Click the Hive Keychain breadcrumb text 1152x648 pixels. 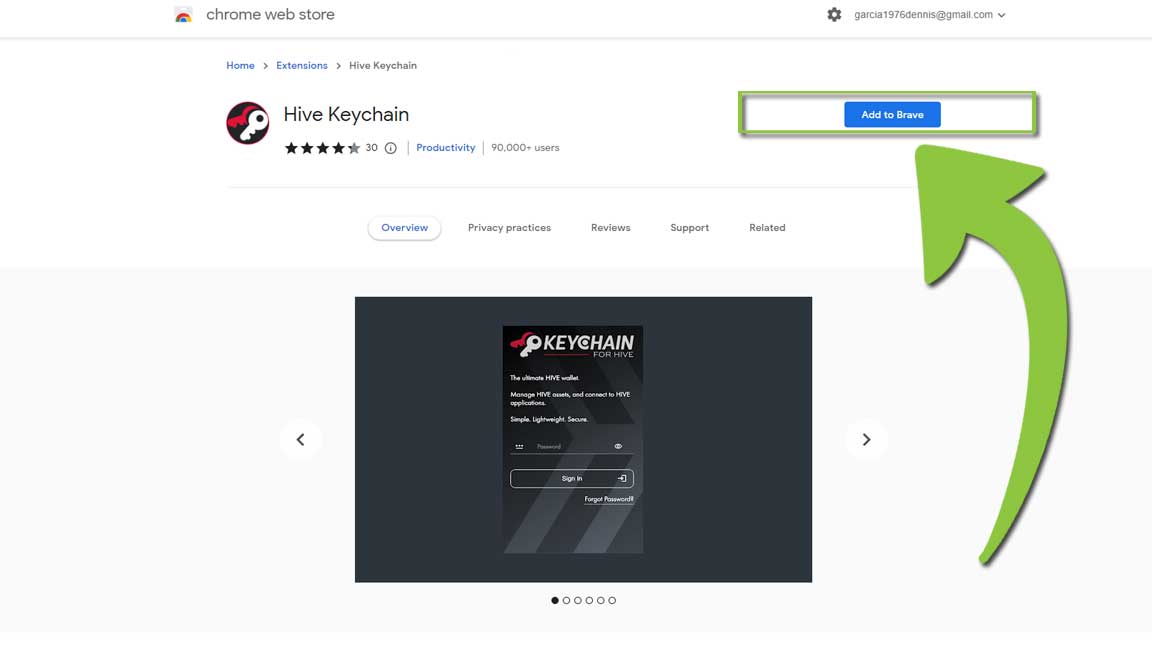click(383, 65)
